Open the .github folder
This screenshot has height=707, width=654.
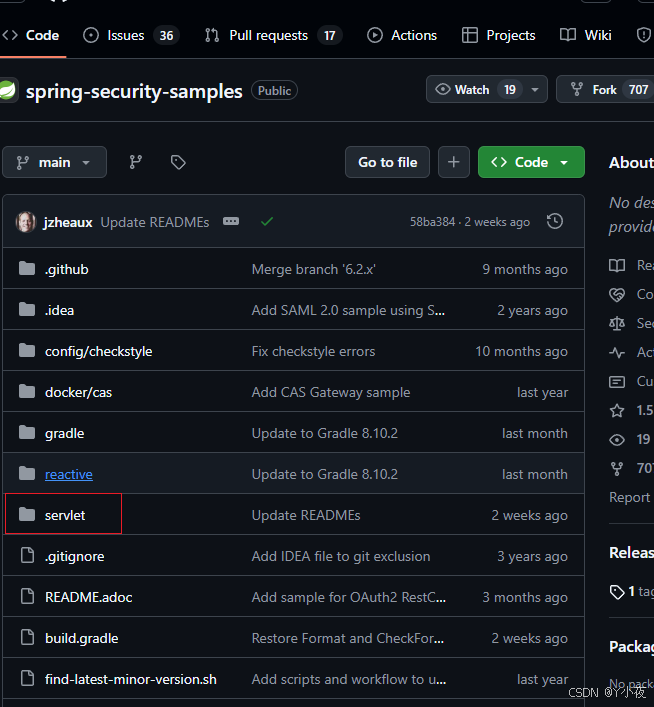pos(67,269)
